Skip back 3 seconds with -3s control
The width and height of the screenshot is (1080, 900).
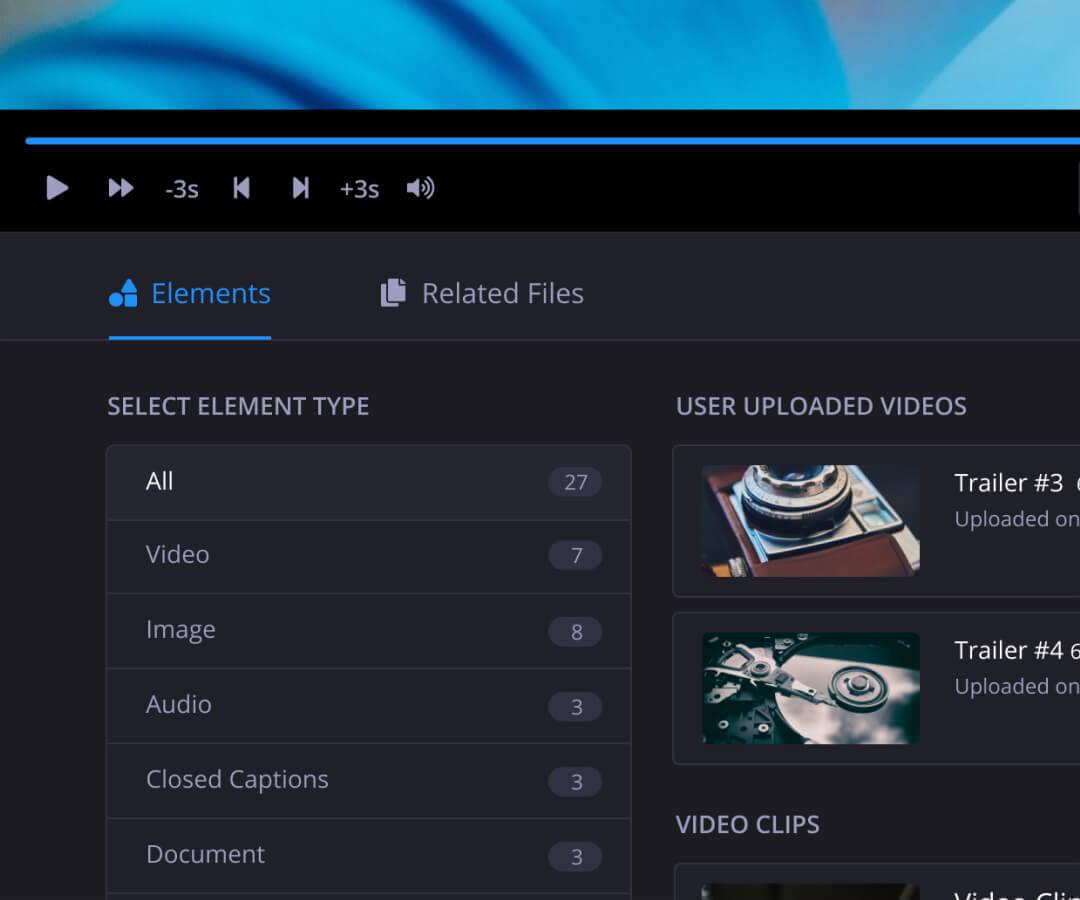[x=181, y=188]
